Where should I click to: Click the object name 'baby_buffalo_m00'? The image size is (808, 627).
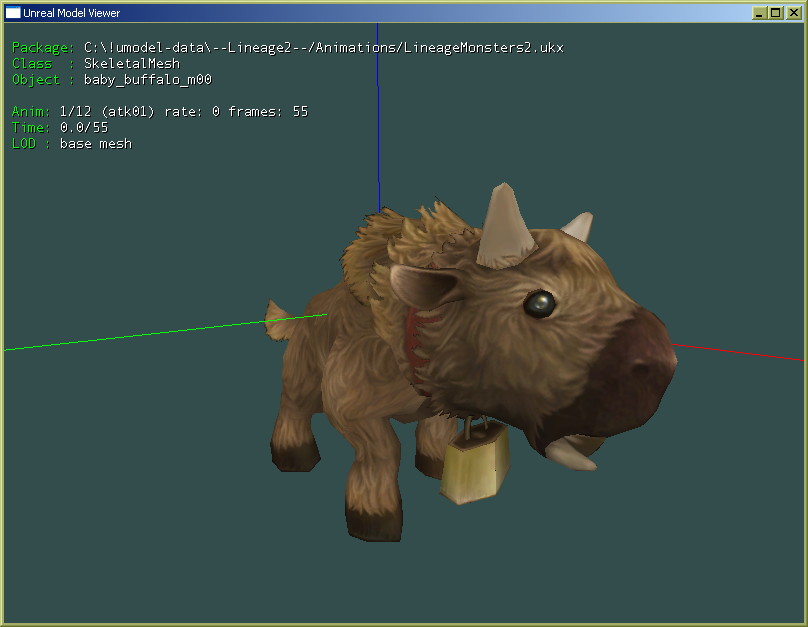coord(148,80)
